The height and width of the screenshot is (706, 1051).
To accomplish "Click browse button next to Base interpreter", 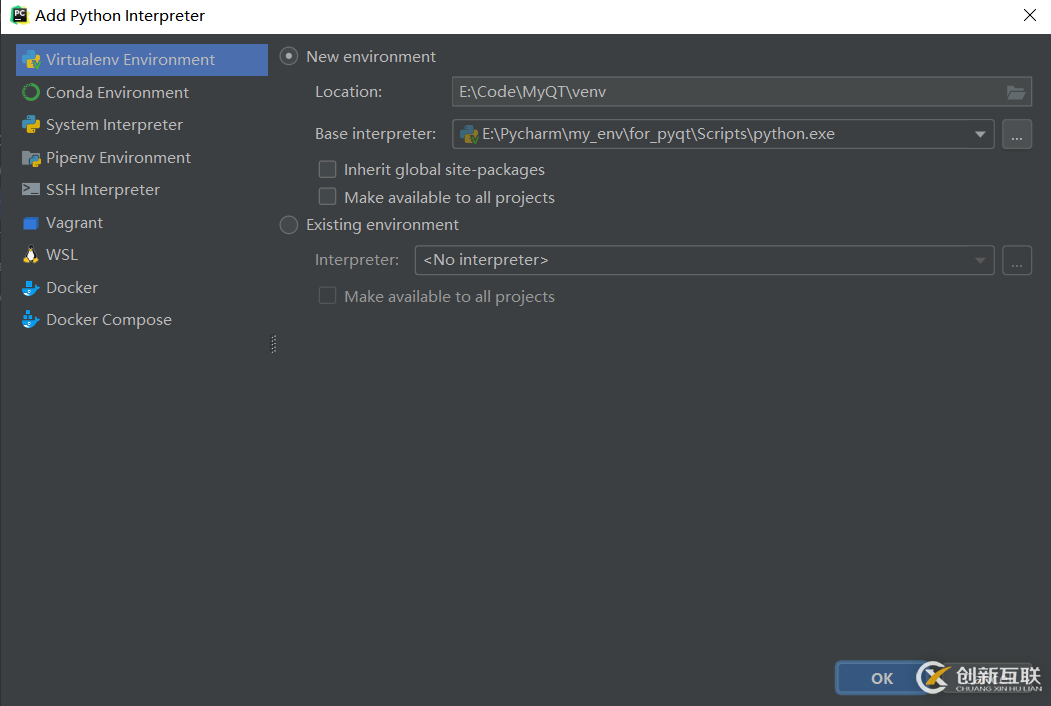I will 1017,134.
